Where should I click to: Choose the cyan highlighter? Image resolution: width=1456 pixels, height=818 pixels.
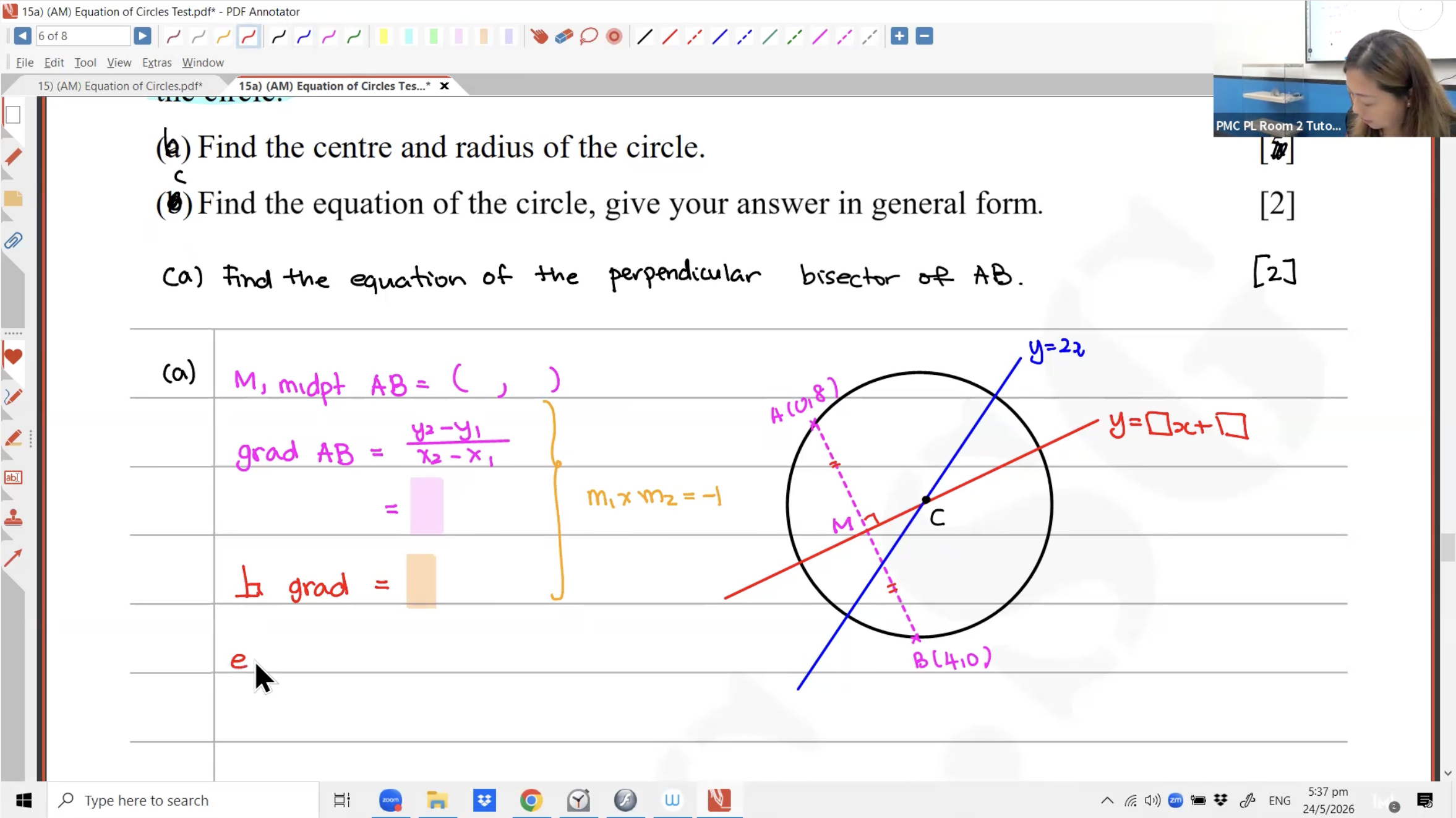[x=409, y=37]
